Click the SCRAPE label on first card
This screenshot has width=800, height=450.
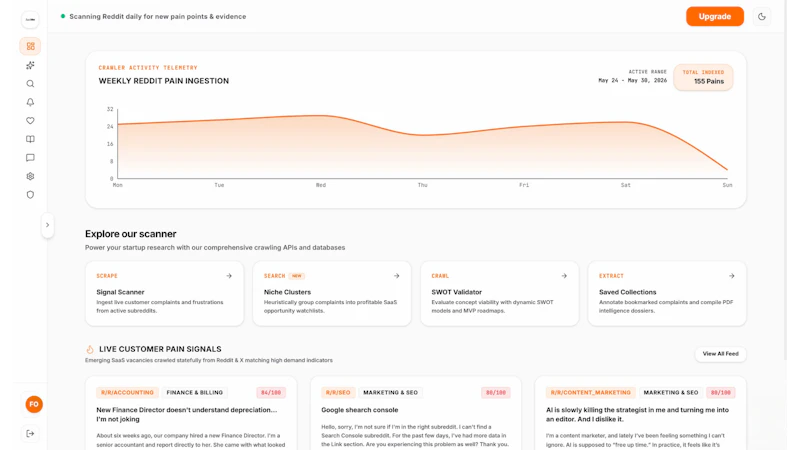click(x=107, y=276)
